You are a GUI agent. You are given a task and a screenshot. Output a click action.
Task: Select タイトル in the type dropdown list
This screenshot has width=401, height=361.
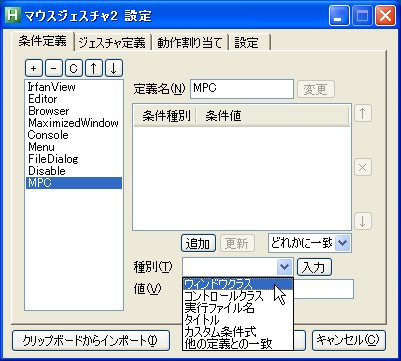click(x=238, y=320)
